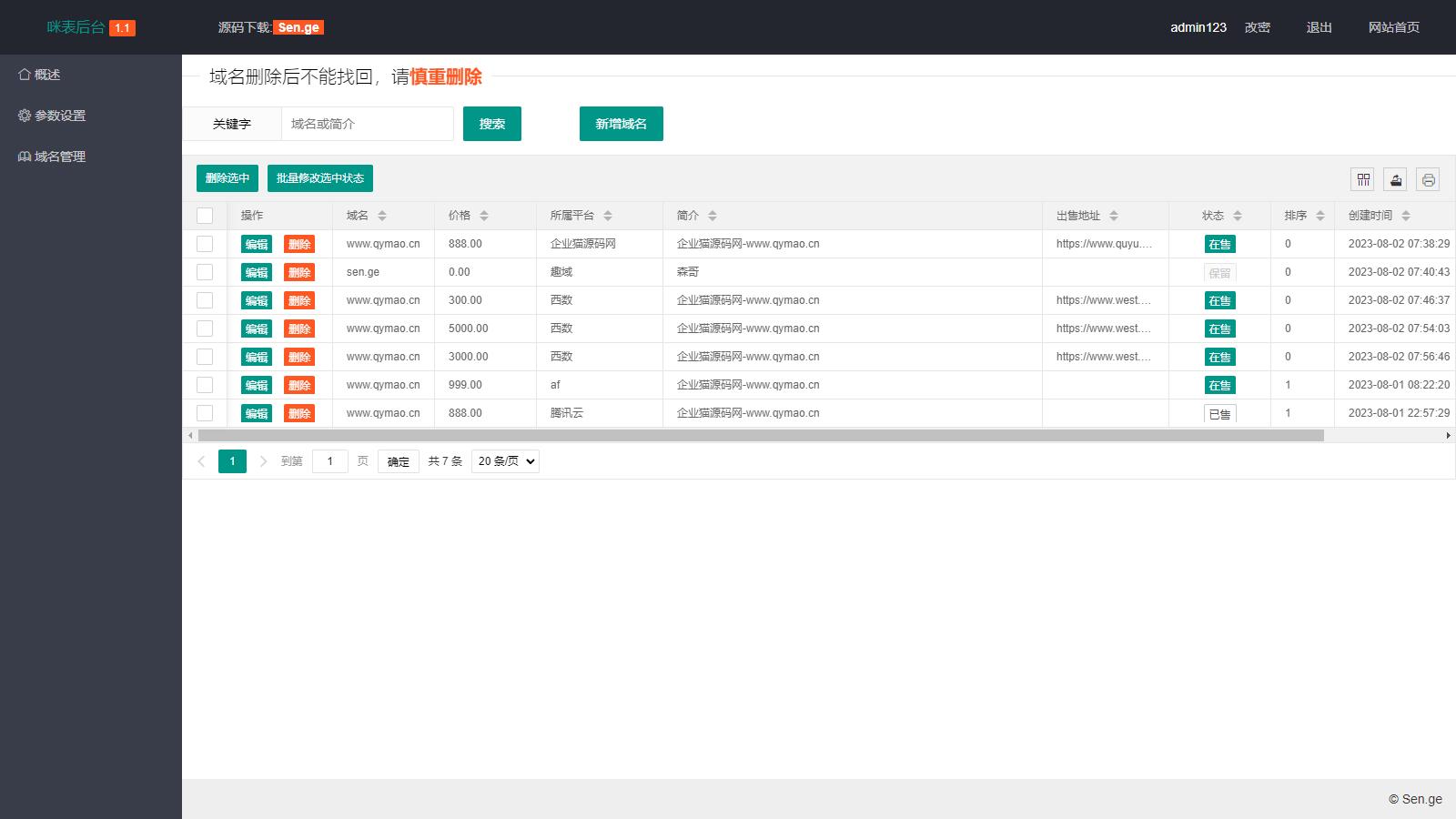Image resolution: width=1456 pixels, height=819 pixels.
Task: Sort by platform column arrows
Action: point(608,216)
